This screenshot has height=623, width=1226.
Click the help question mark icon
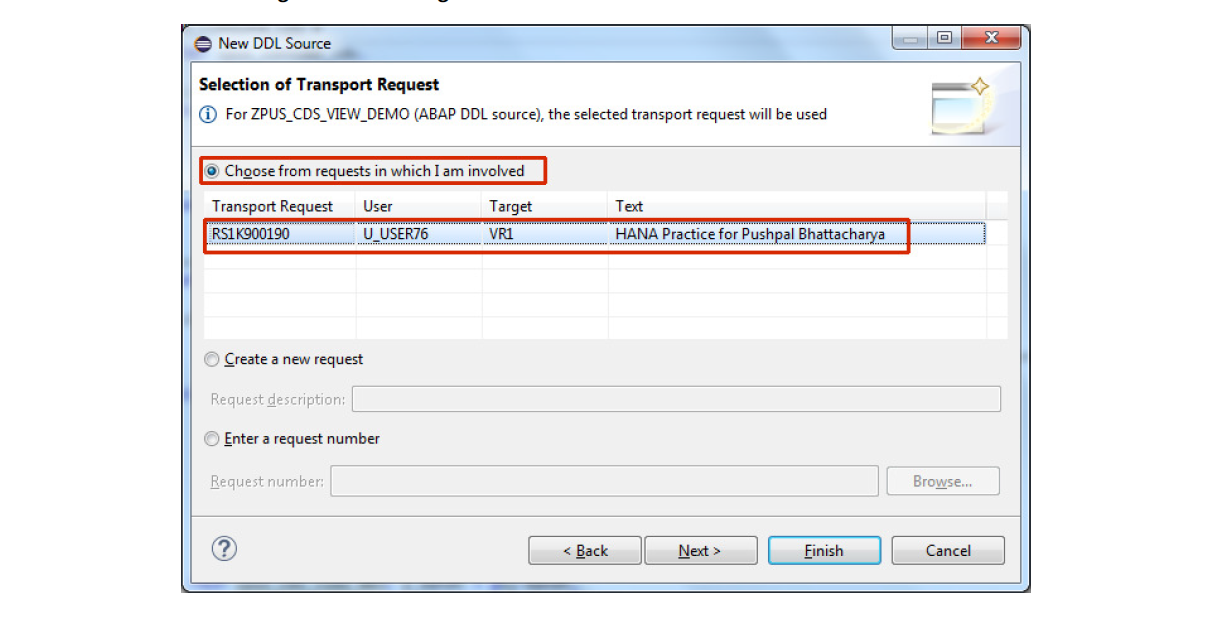(223, 549)
